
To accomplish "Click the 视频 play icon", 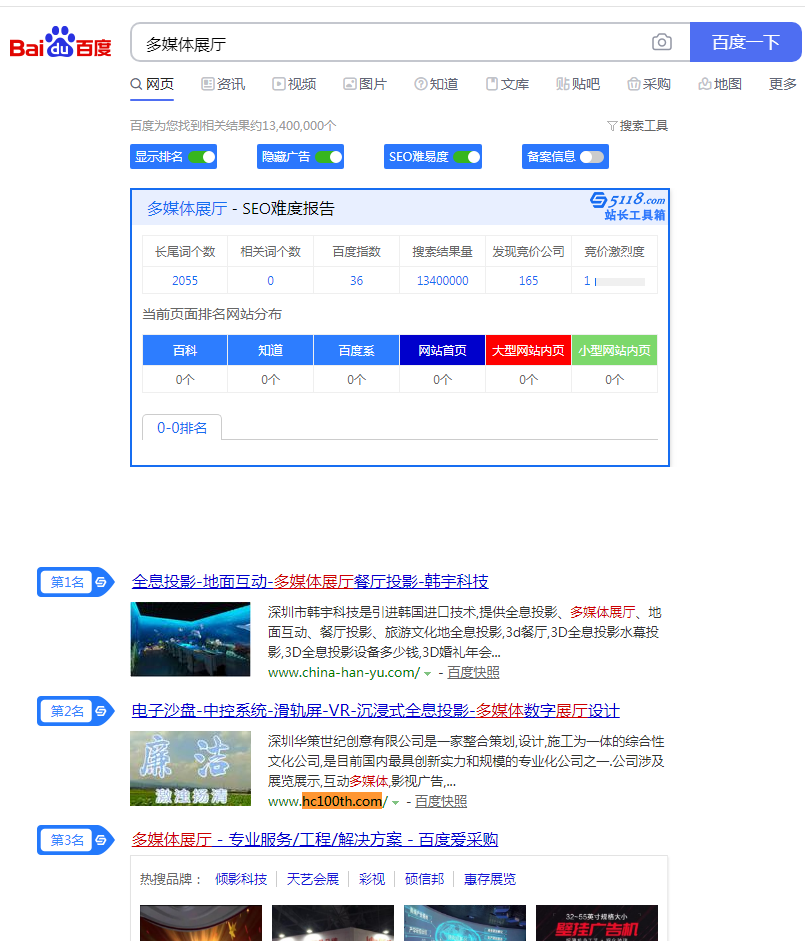I will click(x=279, y=84).
